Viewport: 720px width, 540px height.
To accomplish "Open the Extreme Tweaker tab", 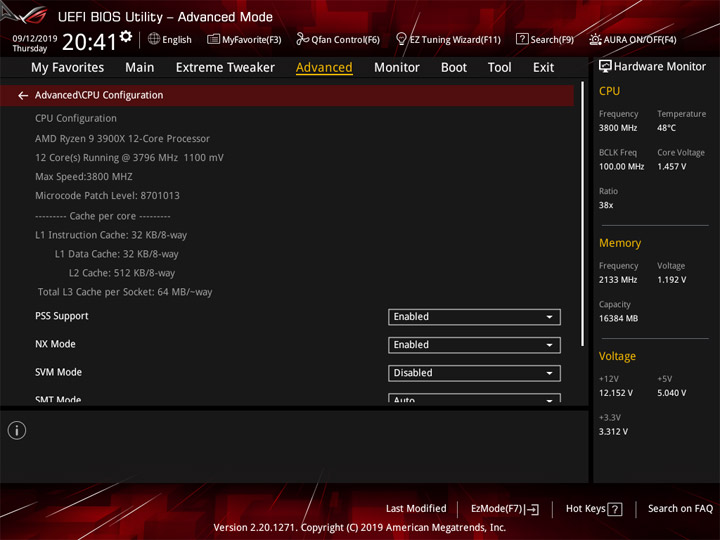I will 225,68.
